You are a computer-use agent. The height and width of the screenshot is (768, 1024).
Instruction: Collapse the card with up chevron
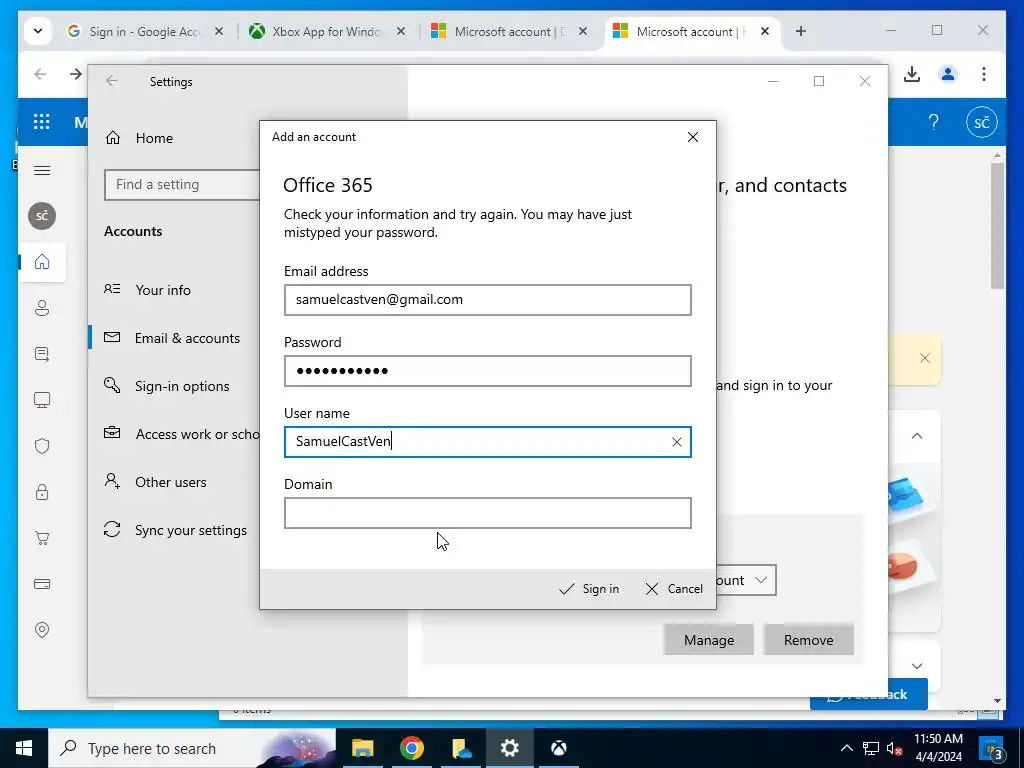[x=917, y=436]
